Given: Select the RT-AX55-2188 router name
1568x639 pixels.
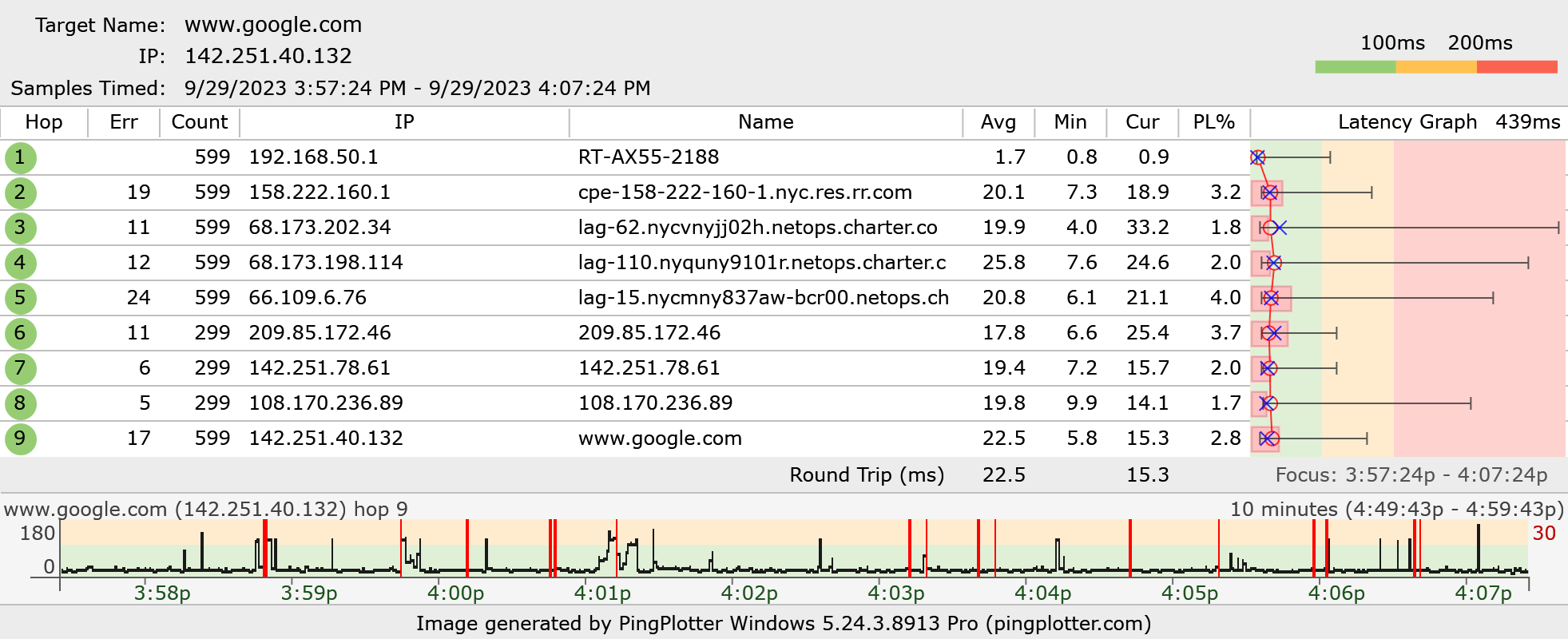Looking at the screenshot, I should coord(648,157).
